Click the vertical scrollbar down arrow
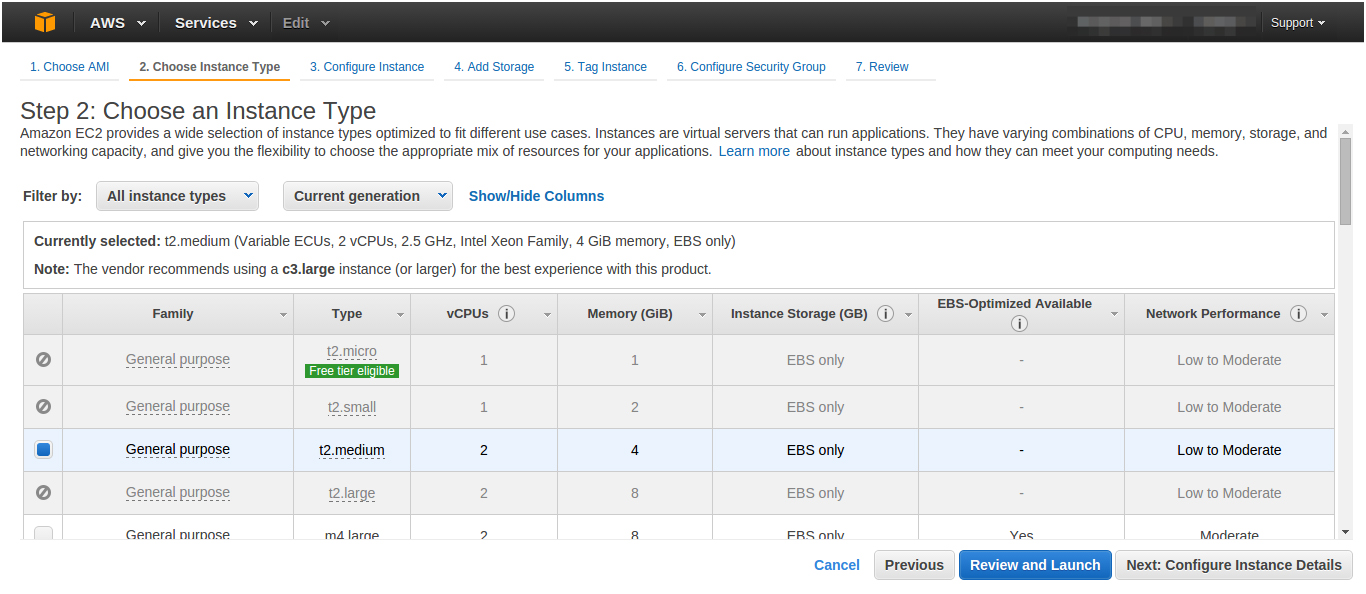This screenshot has height=594, width=1366. click(x=1345, y=532)
